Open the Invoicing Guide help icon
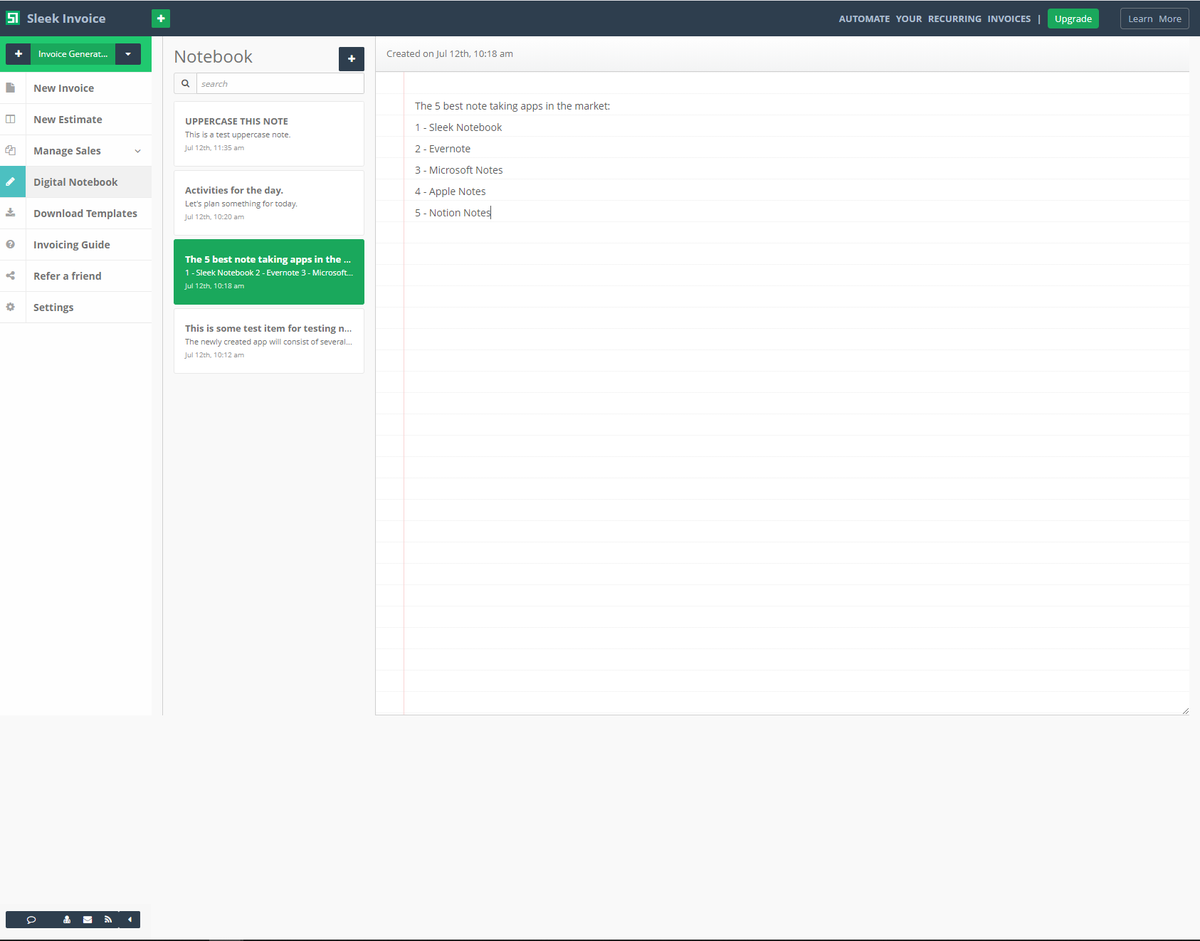The height and width of the screenshot is (941, 1200). (11, 244)
